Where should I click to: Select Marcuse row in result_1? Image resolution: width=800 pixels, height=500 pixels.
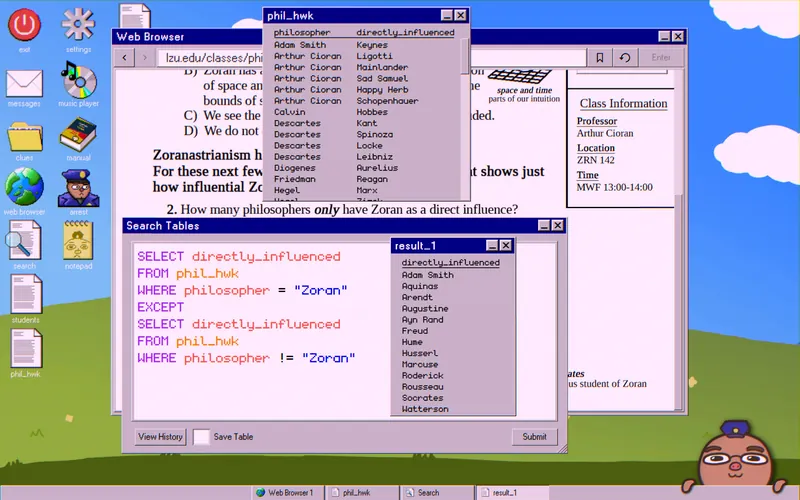(420, 364)
